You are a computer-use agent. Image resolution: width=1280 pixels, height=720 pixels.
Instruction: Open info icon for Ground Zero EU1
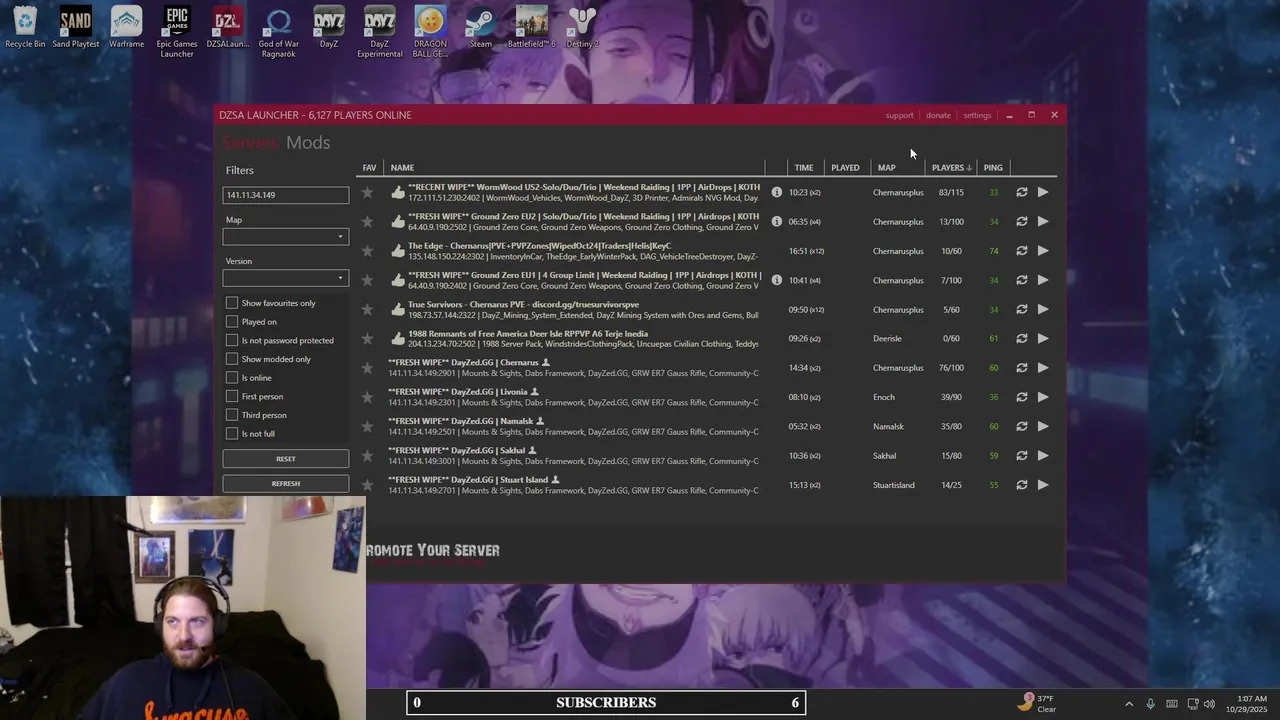(x=776, y=280)
